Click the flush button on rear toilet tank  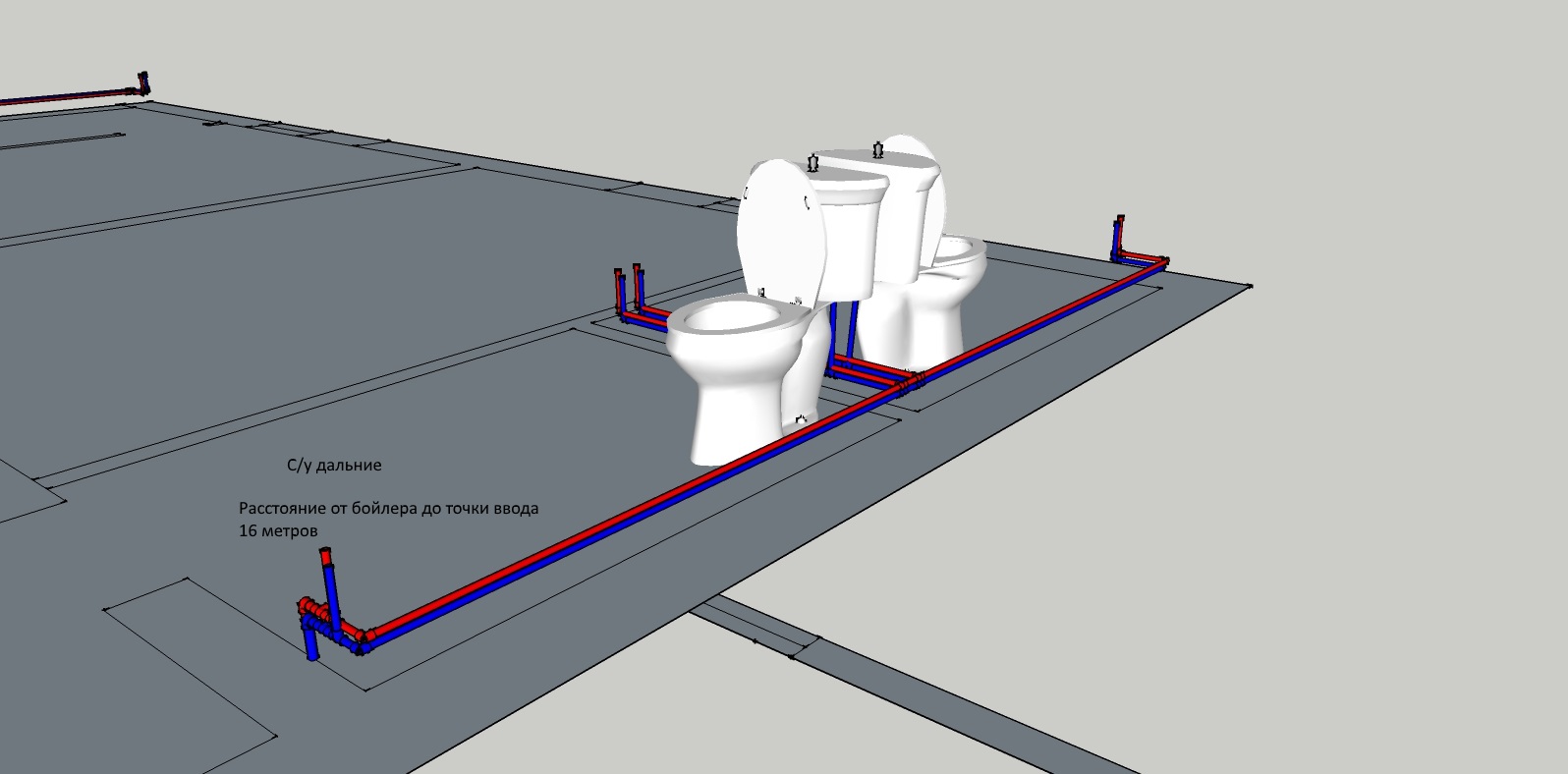877,150
